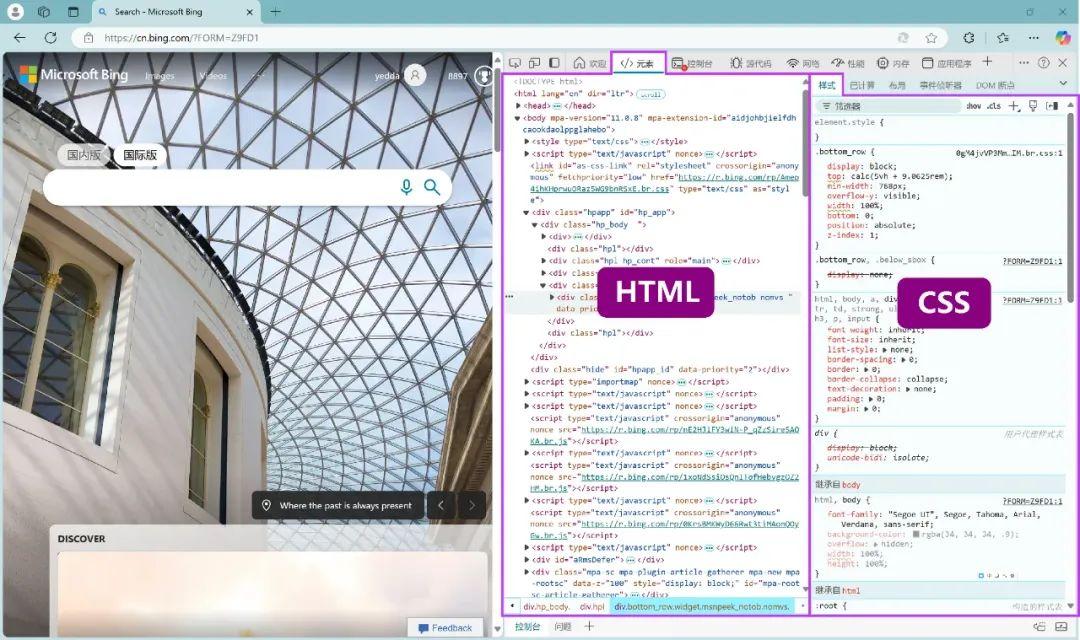Click the browser refresh icon
The image size is (1080, 640).
[50, 38]
